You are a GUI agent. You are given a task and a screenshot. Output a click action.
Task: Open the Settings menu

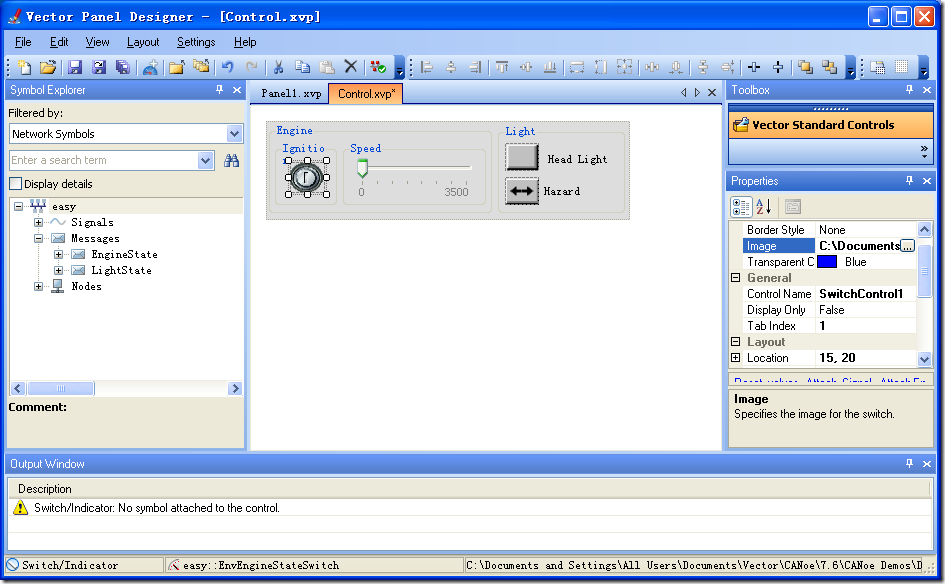[x=196, y=42]
